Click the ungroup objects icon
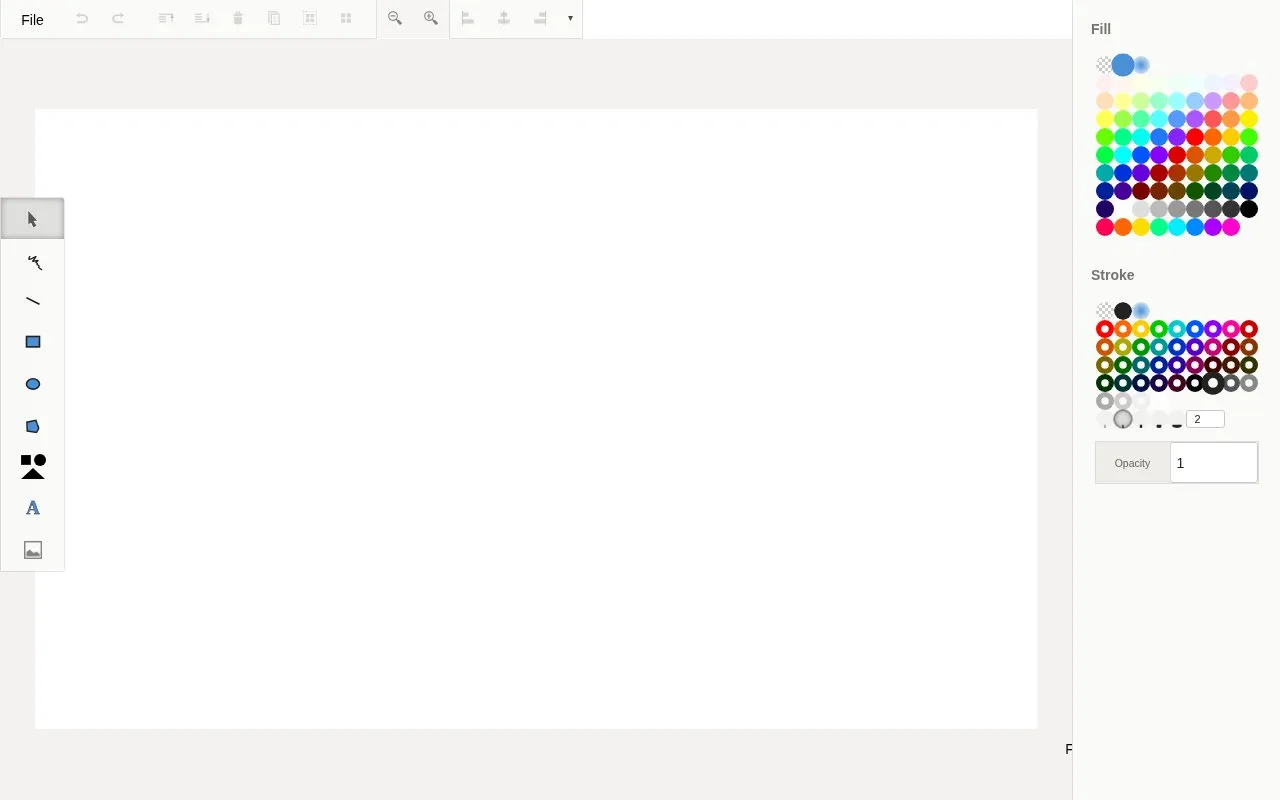Image resolution: width=1280 pixels, height=800 pixels. 346,18
